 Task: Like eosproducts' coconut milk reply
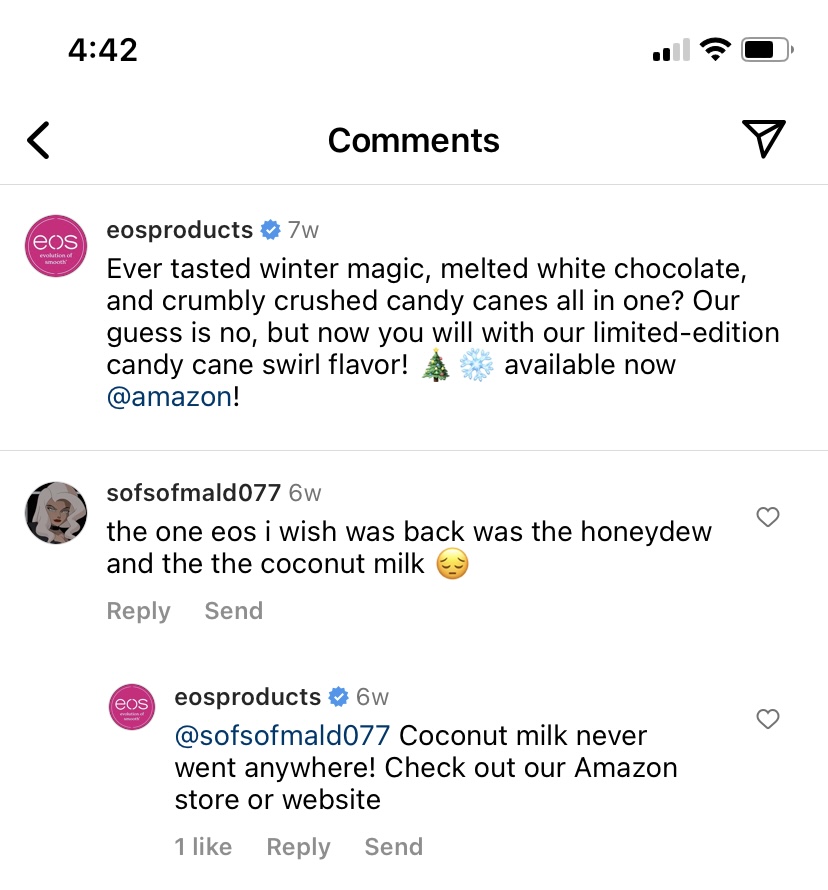768,719
